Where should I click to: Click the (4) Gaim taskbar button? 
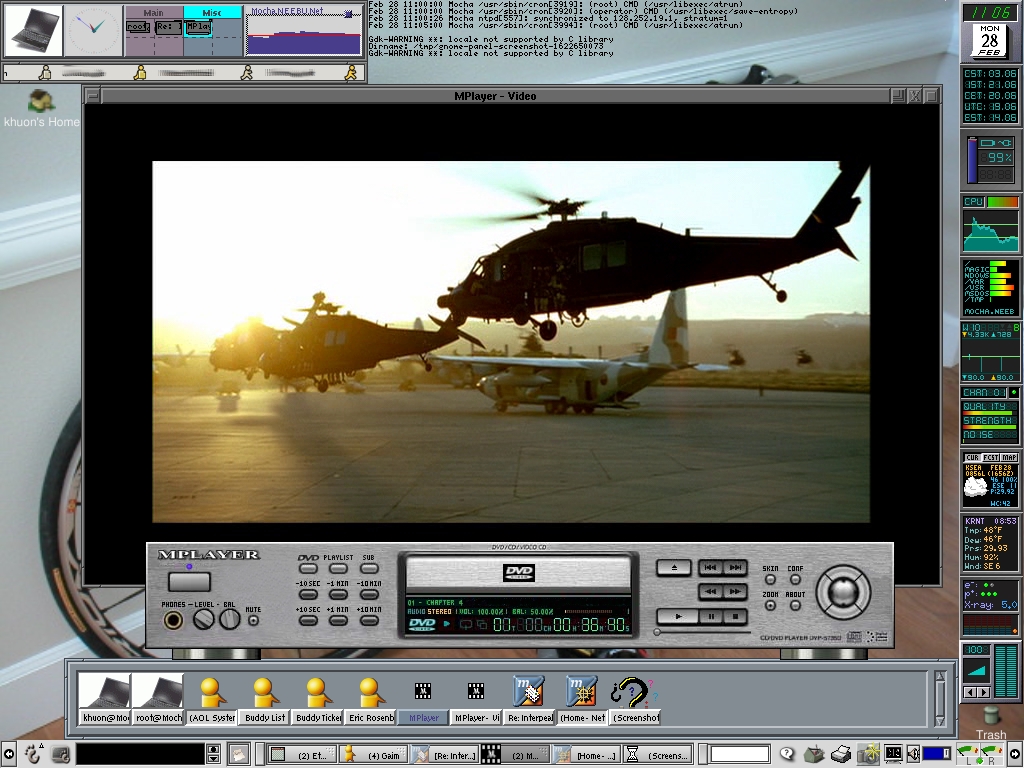374,755
